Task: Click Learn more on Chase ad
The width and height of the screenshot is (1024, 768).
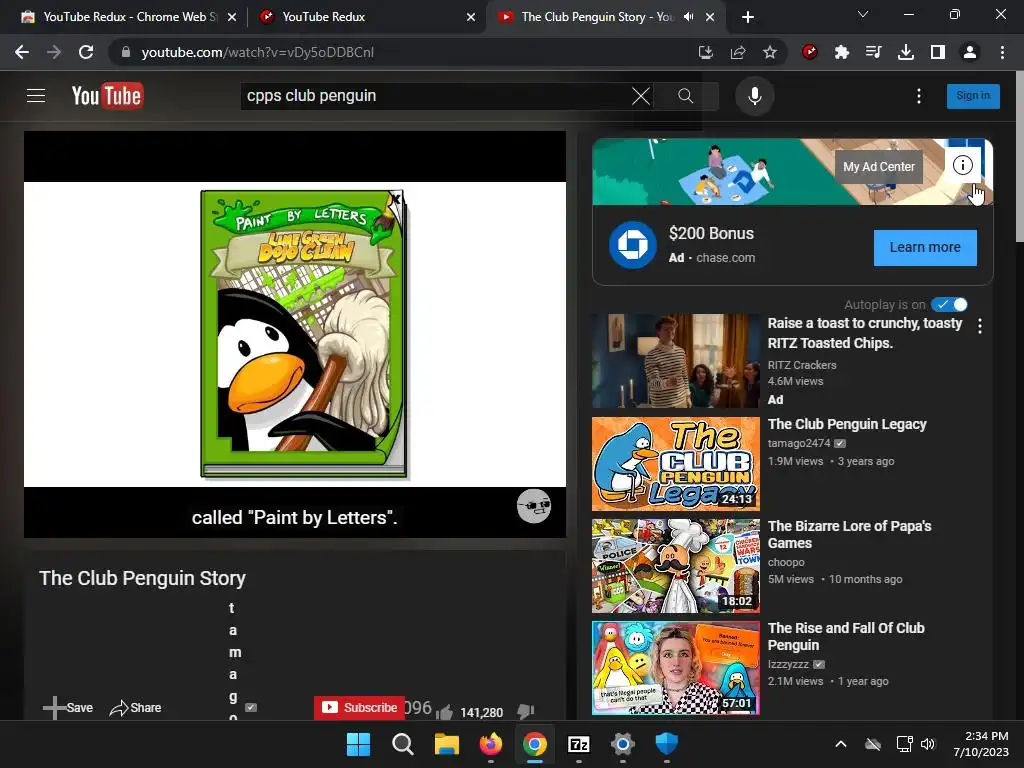Action: 925,248
